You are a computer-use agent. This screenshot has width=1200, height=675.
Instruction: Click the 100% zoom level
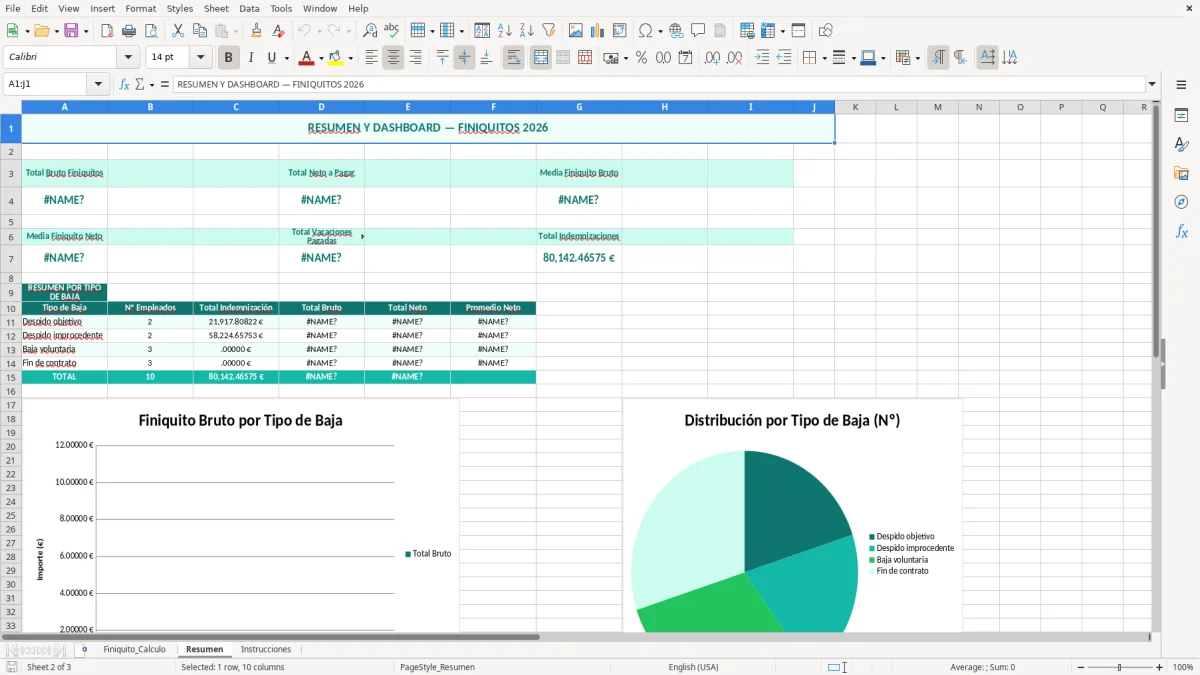click(1183, 667)
